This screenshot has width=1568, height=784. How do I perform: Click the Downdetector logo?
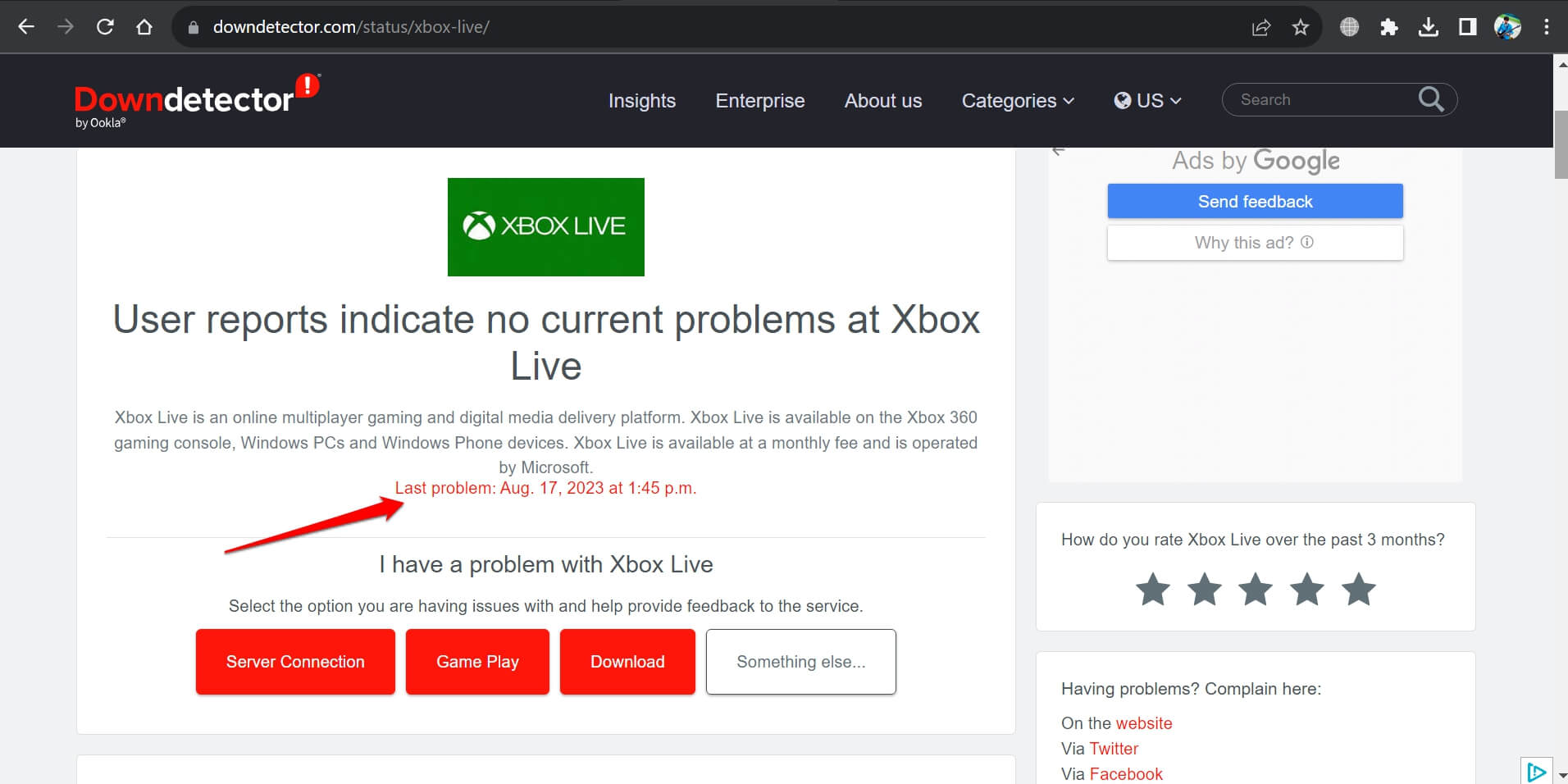point(197,101)
